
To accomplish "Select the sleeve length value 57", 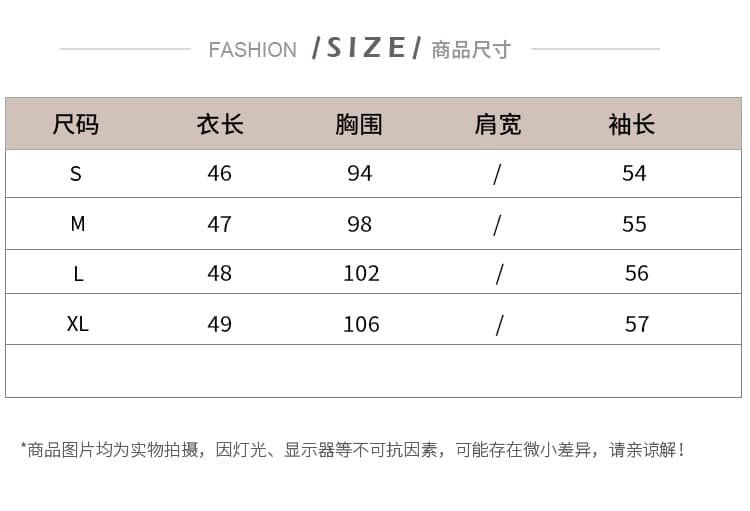I will [x=637, y=324].
